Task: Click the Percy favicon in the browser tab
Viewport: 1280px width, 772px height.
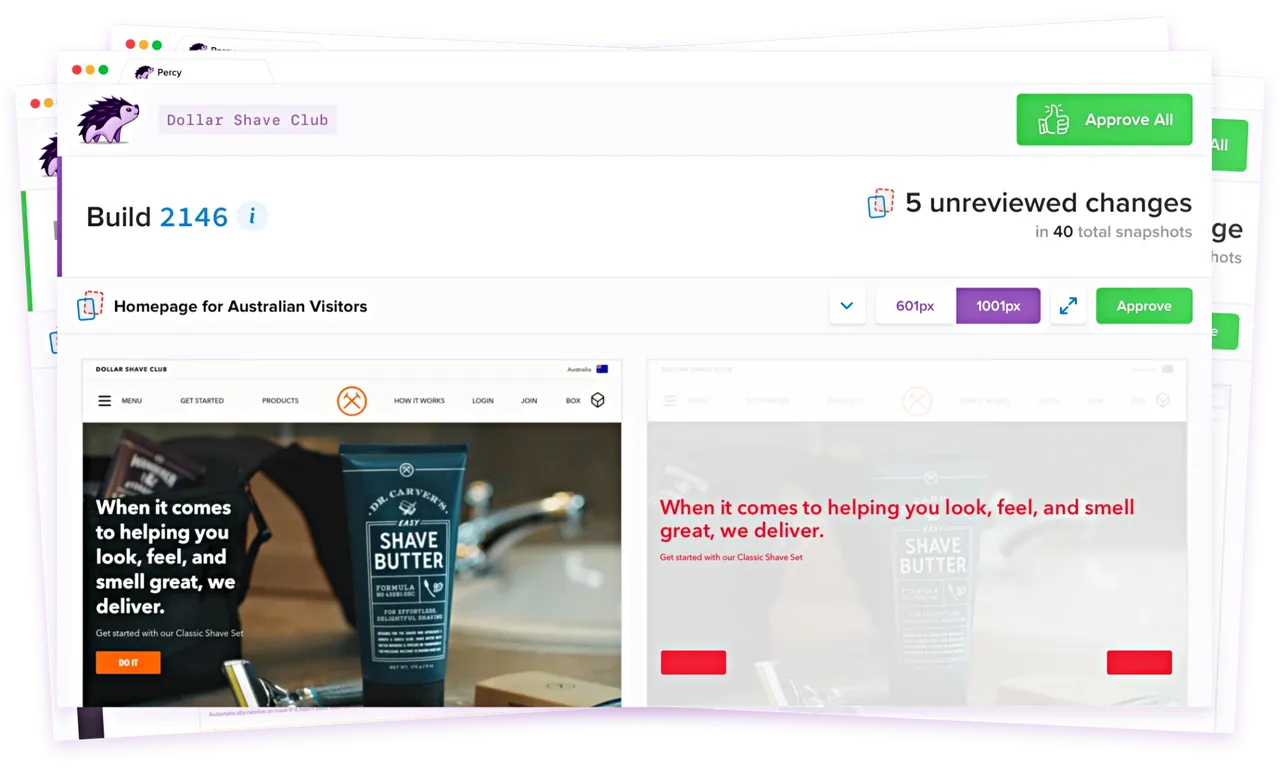Action: pos(144,72)
